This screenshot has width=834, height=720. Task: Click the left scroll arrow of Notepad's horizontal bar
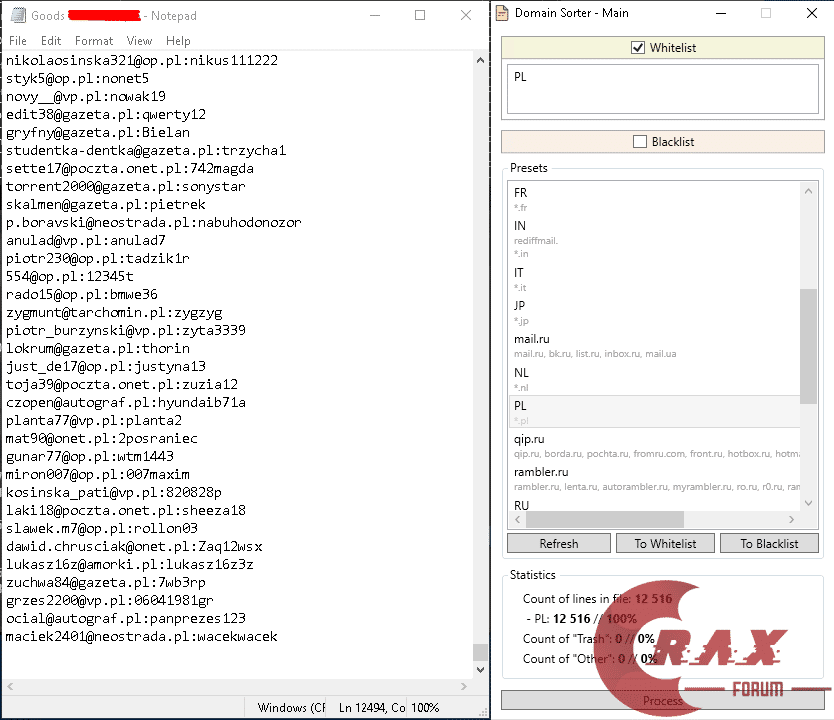(x=9, y=686)
